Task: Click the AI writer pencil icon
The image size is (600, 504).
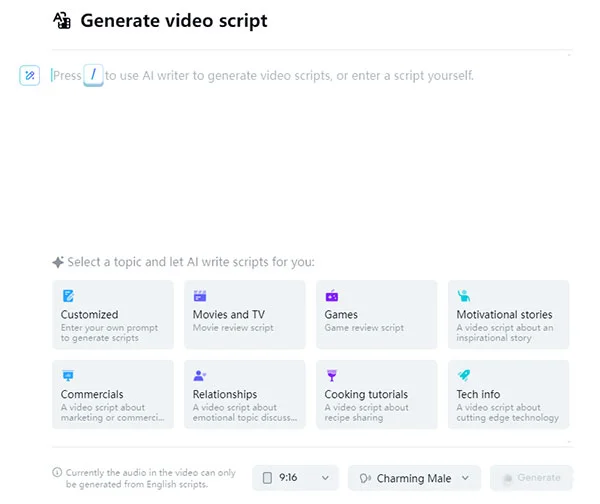Action: tap(29, 75)
